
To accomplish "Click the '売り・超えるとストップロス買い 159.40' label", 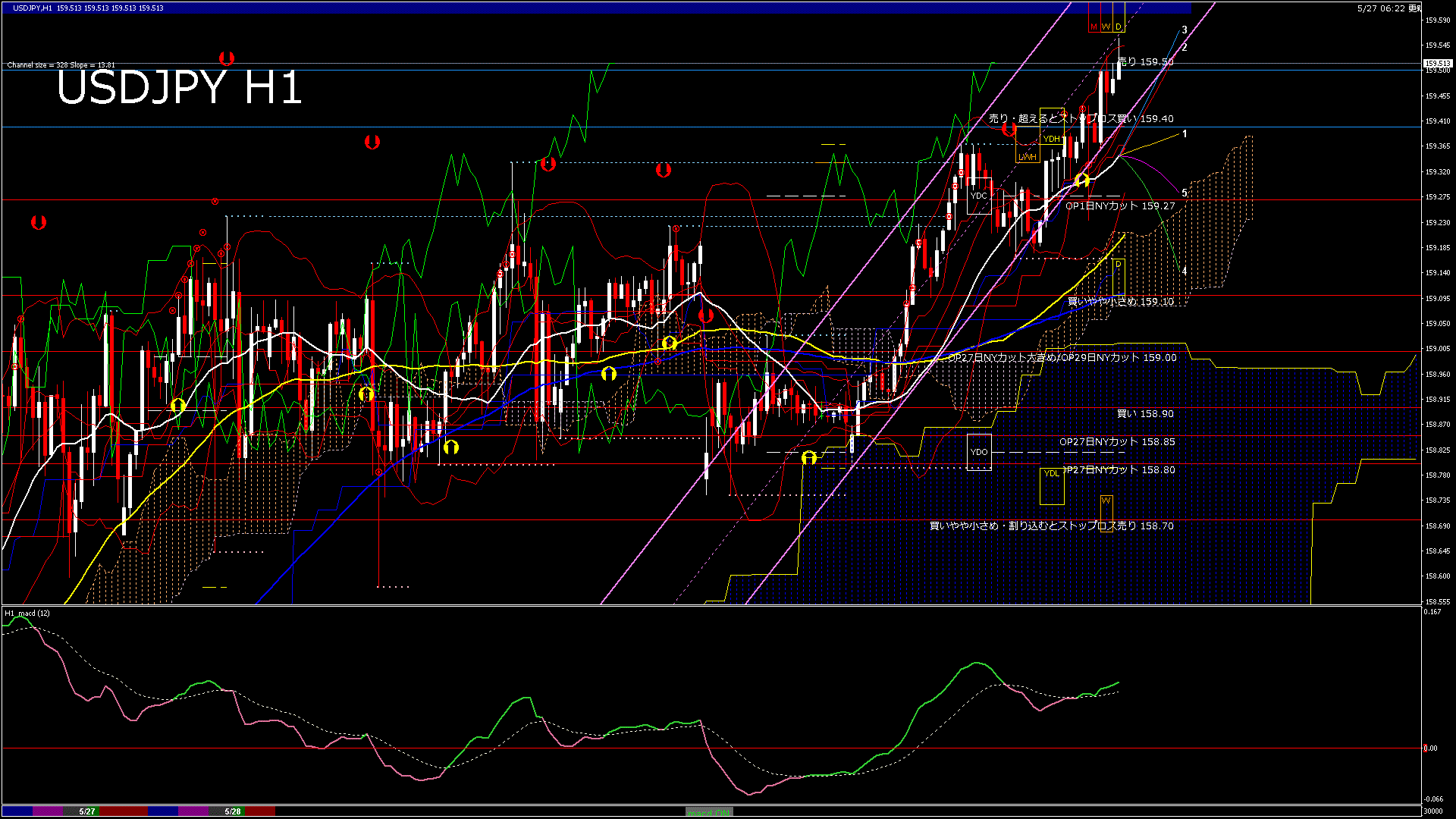I will click(1081, 119).
